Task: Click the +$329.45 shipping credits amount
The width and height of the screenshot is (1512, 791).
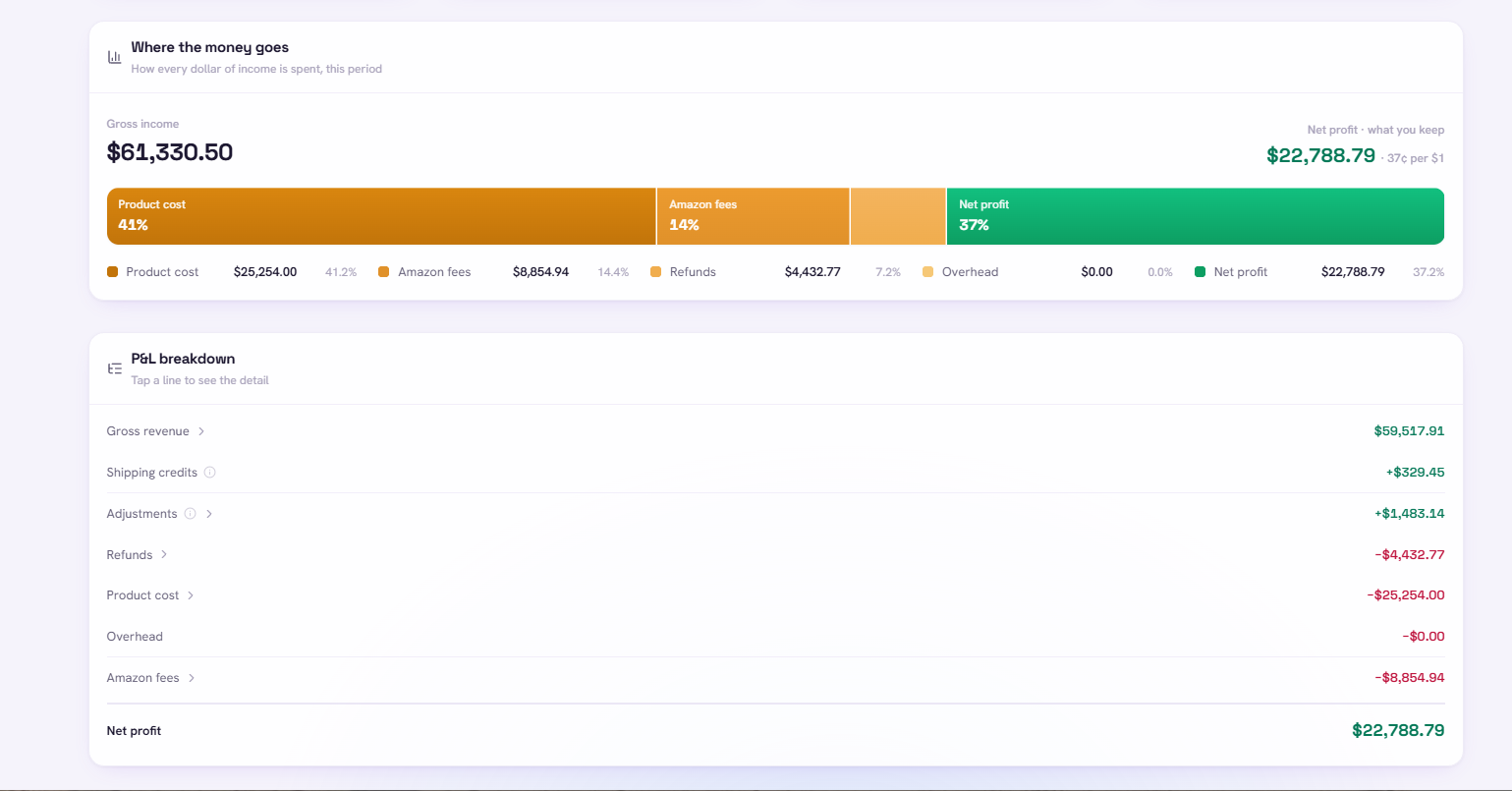Action: tap(1415, 473)
